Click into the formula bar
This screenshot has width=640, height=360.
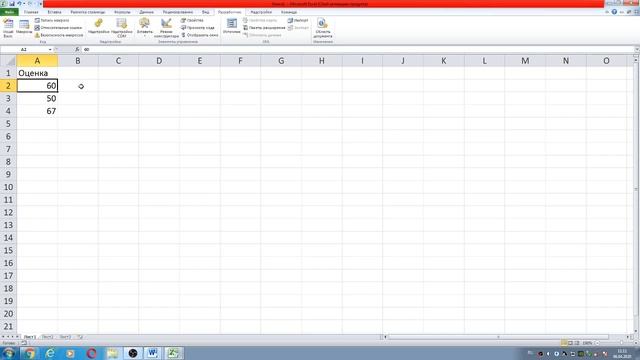click(x=357, y=49)
